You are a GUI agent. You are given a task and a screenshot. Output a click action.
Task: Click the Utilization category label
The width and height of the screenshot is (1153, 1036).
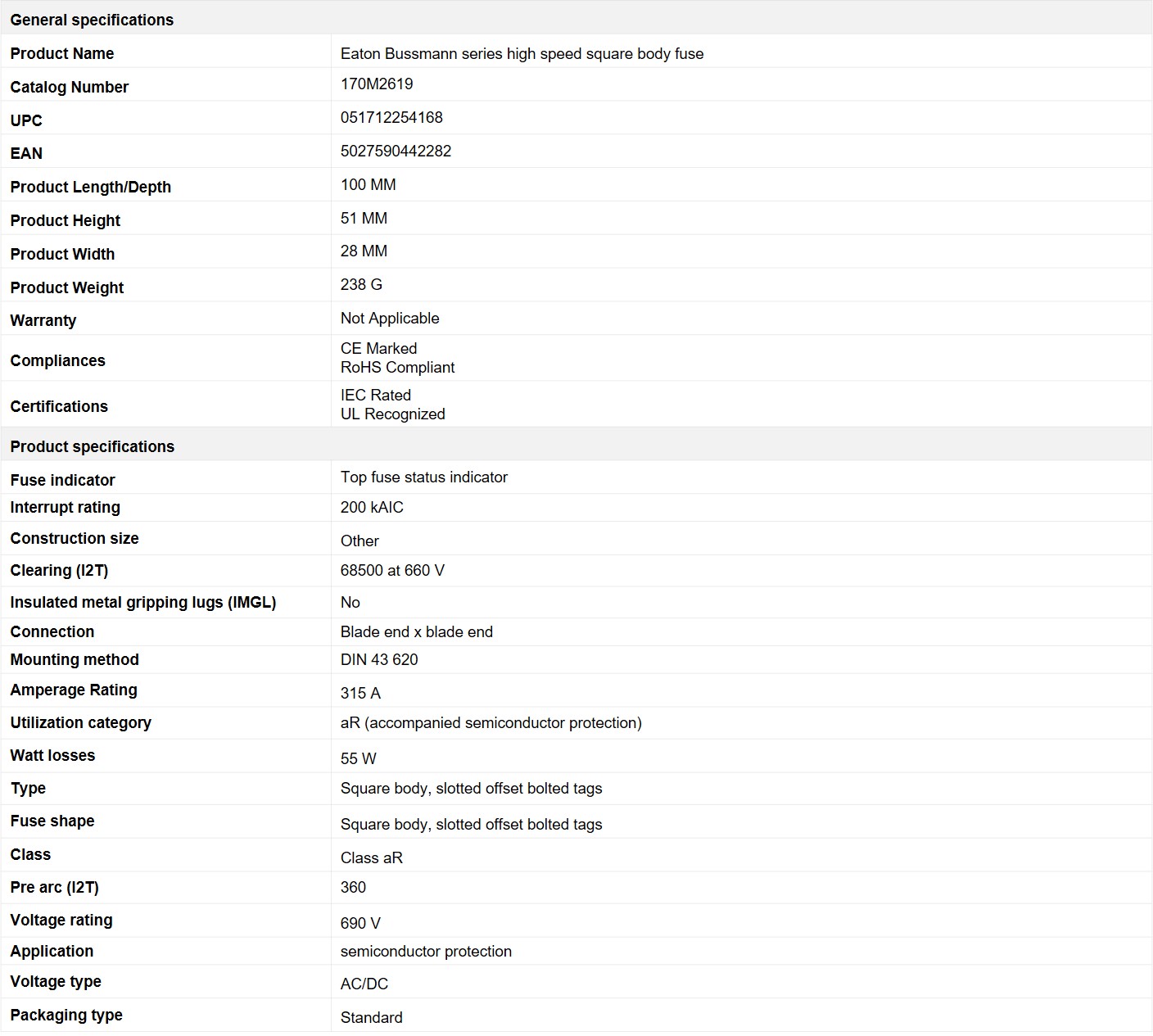click(x=80, y=722)
